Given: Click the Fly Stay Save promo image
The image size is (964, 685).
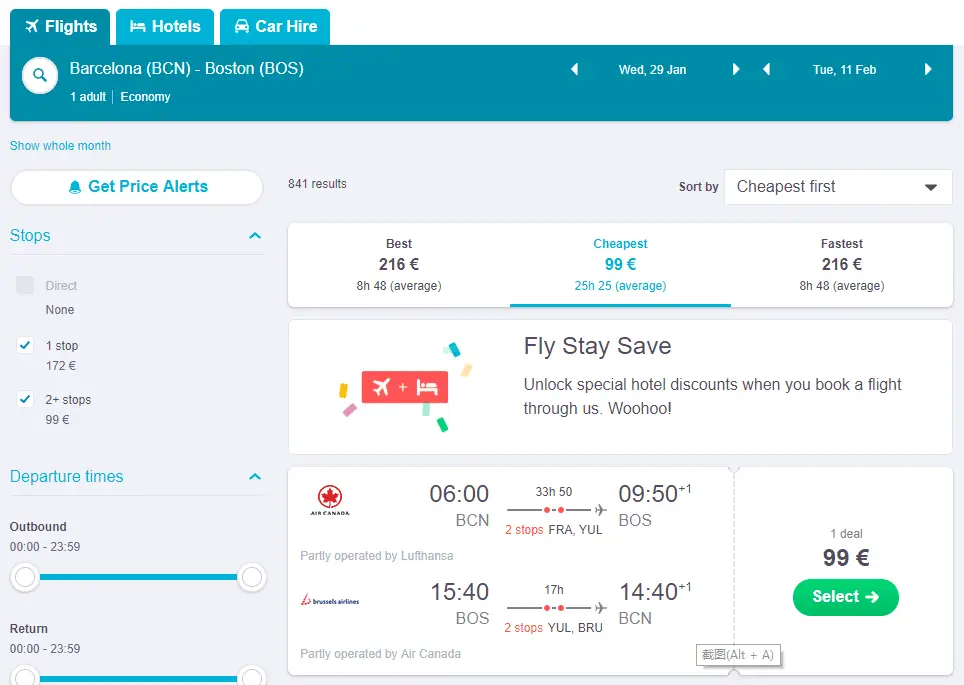Looking at the screenshot, I should click(x=404, y=387).
